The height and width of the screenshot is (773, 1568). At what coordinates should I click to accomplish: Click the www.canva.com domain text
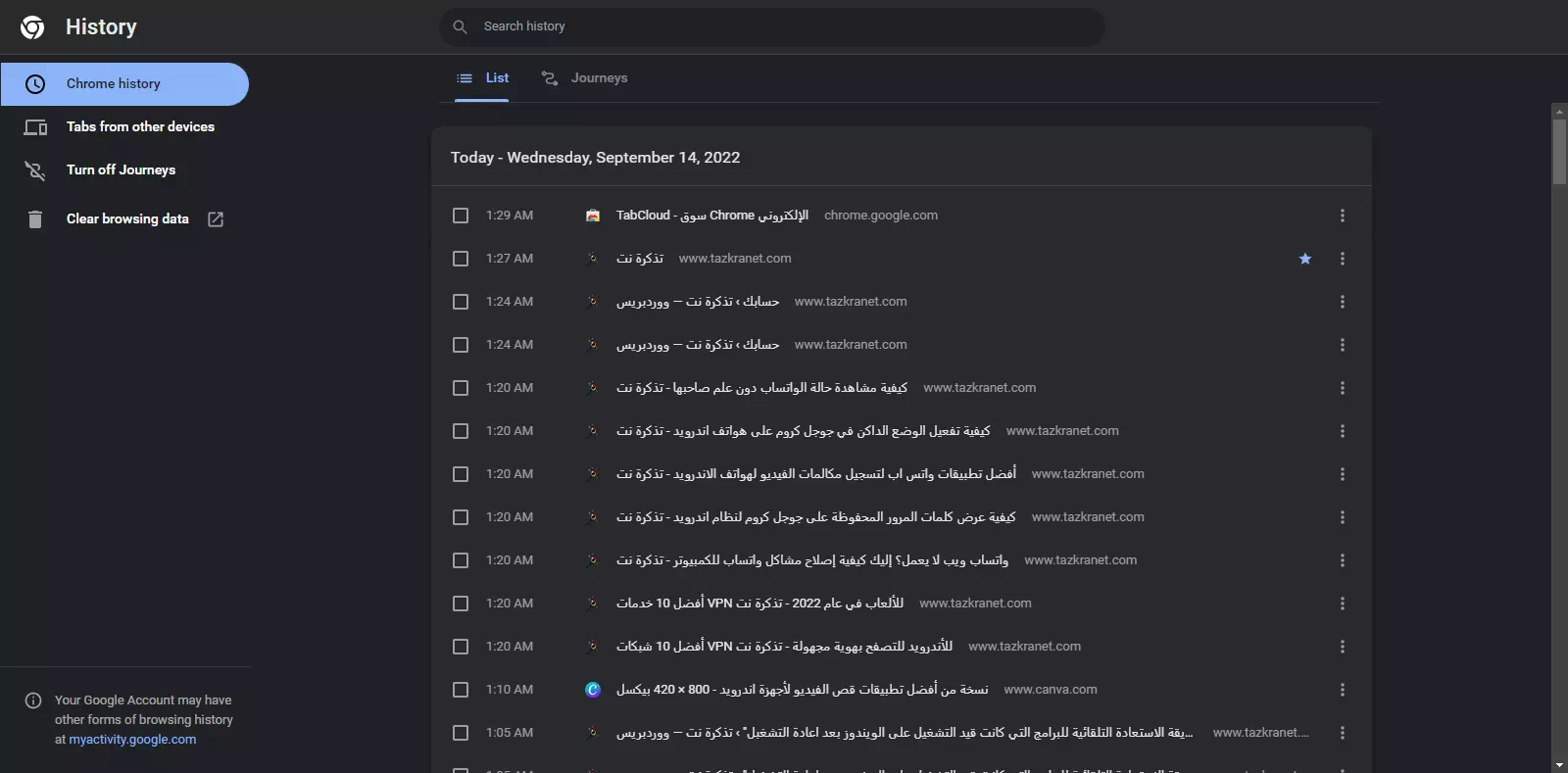coord(1051,690)
